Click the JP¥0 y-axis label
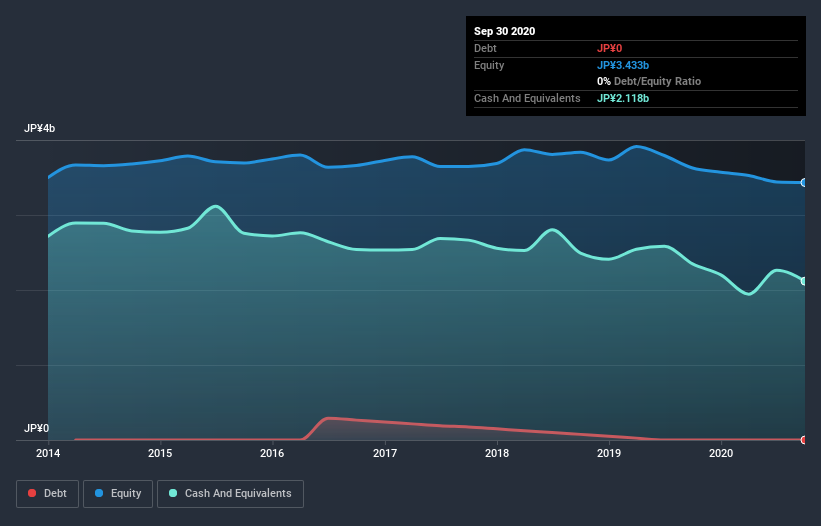Image resolution: width=821 pixels, height=526 pixels. click(37, 428)
